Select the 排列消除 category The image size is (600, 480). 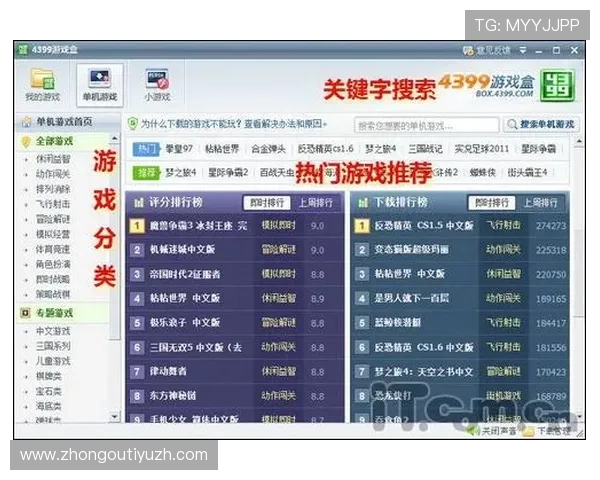coord(53,189)
